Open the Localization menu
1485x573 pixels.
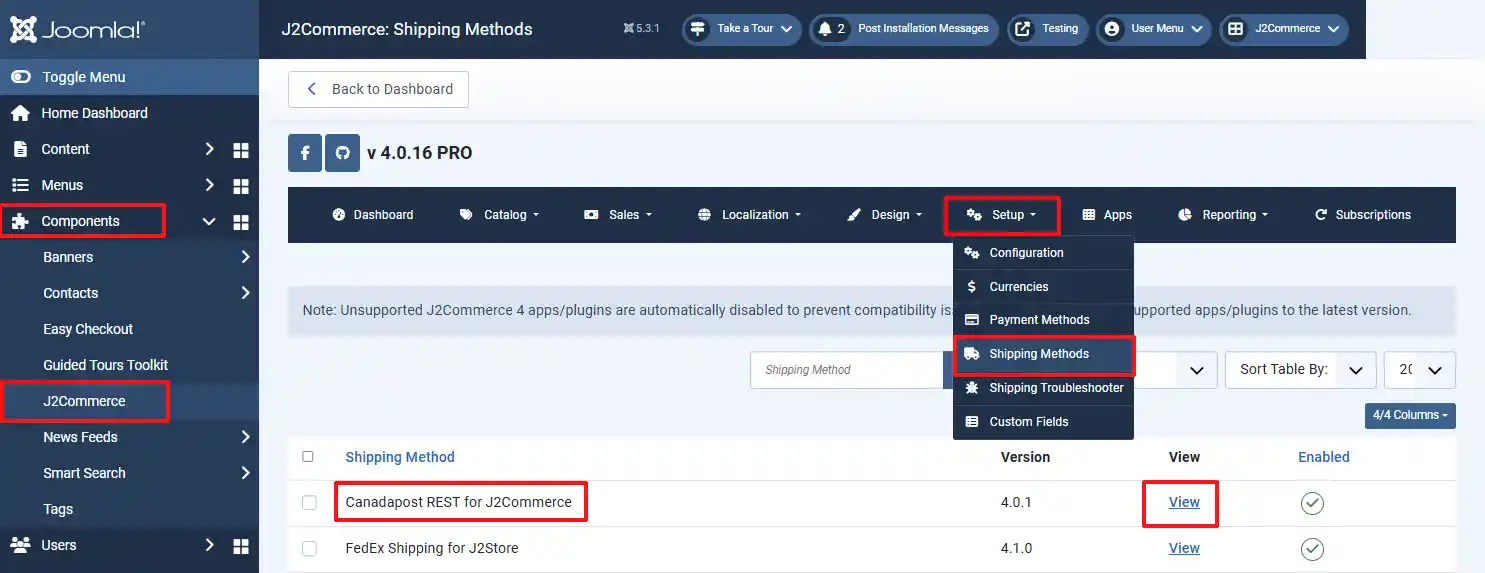click(x=749, y=215)
